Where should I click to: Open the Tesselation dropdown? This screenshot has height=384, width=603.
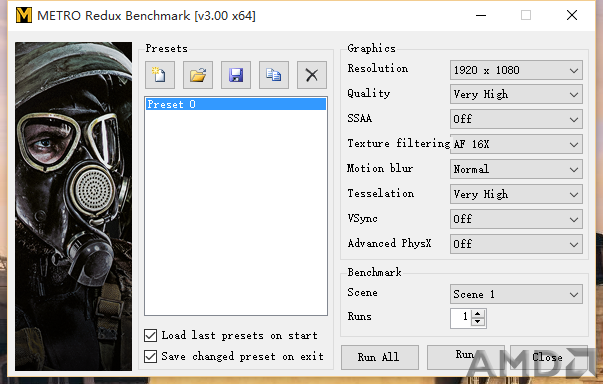pos(516,194)
